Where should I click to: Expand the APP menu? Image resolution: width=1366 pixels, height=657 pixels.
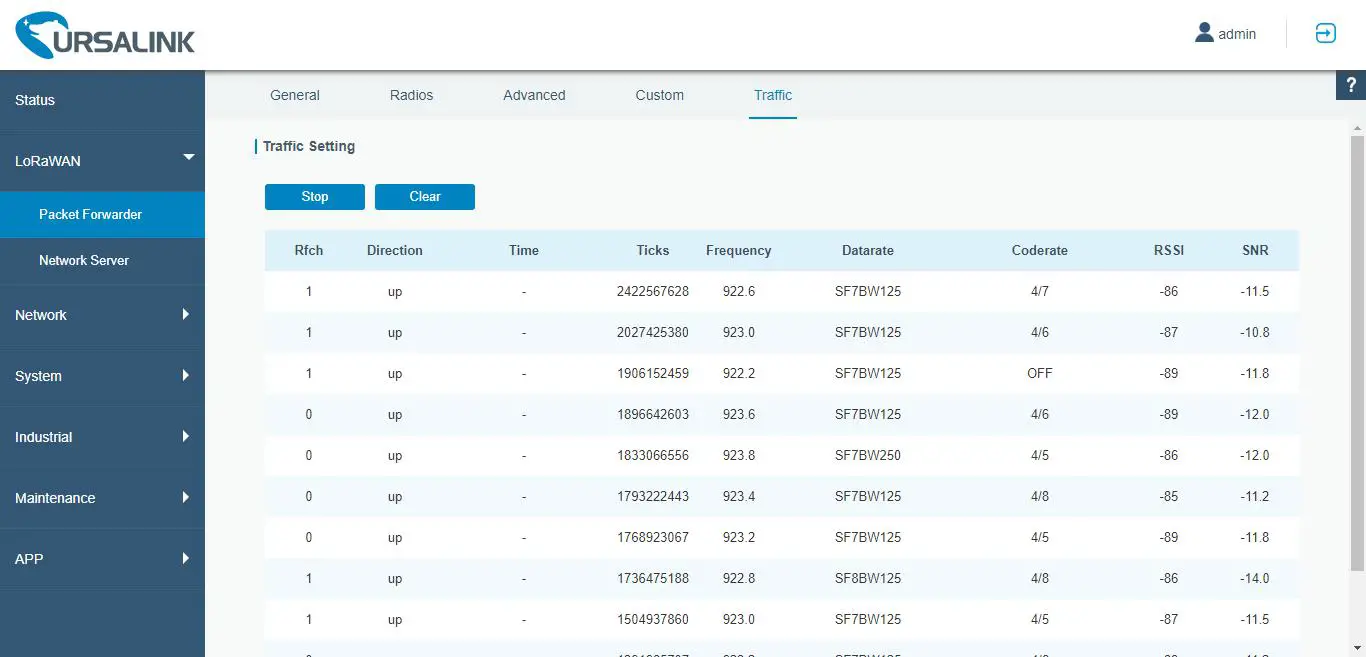[102, 559]
